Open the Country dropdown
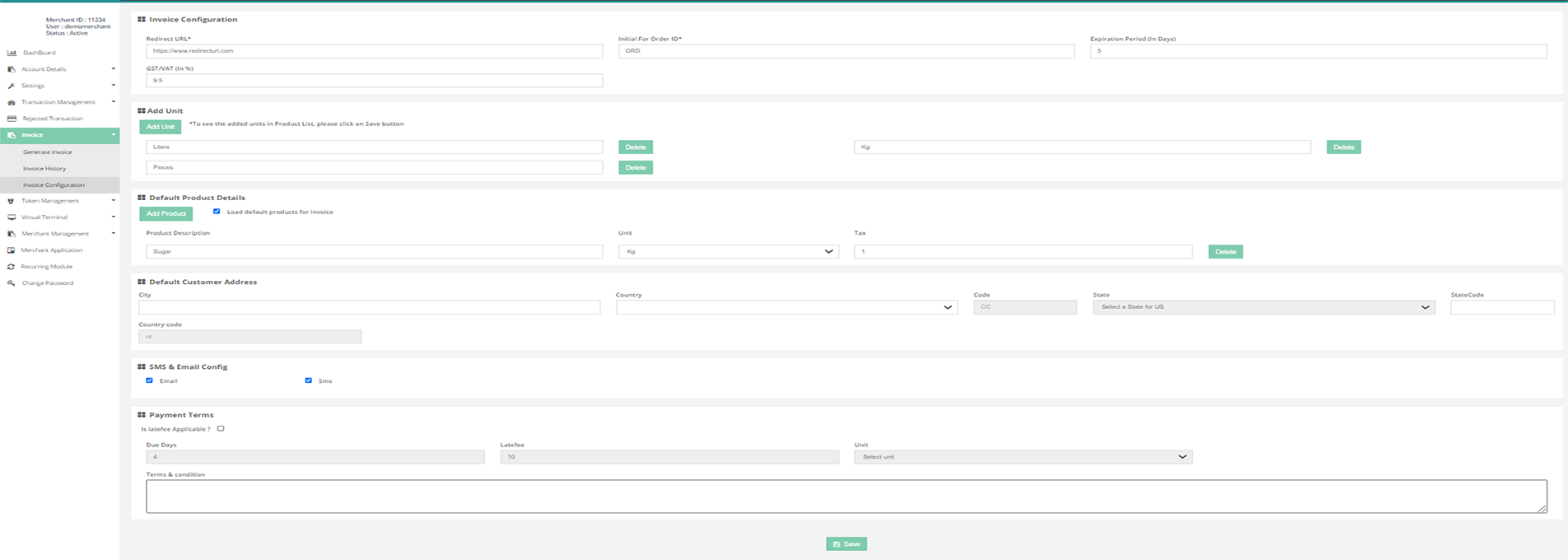 pos(786,307)
